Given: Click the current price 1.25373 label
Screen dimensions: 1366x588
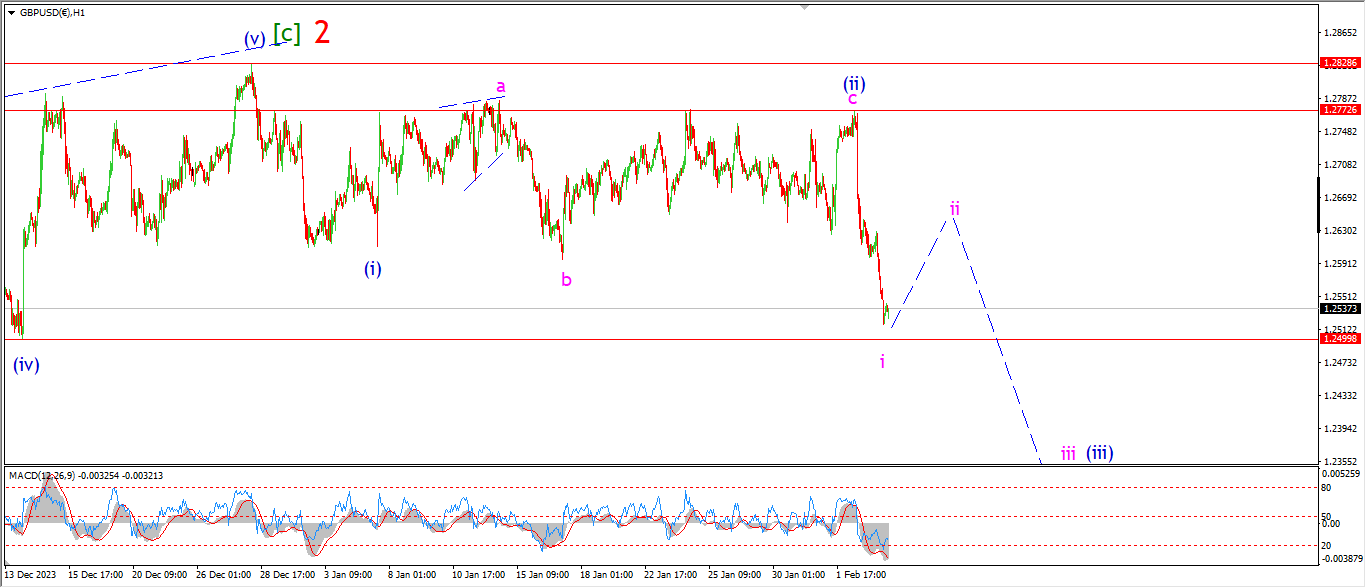Looking at the screenshot, I should coord(1338,308).
